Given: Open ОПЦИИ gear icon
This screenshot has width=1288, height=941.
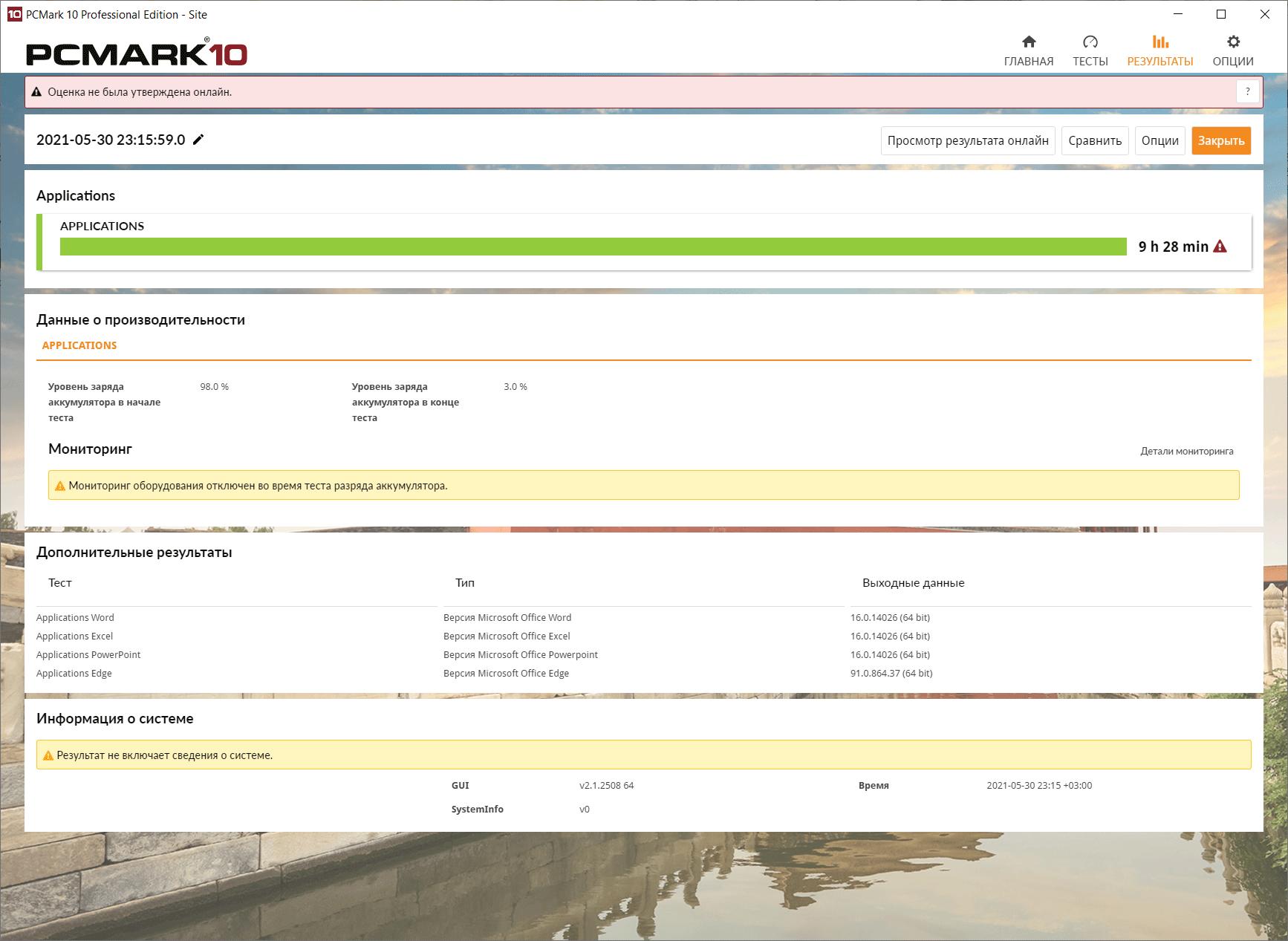Looking at the screenshot, I should point(1233,42).
